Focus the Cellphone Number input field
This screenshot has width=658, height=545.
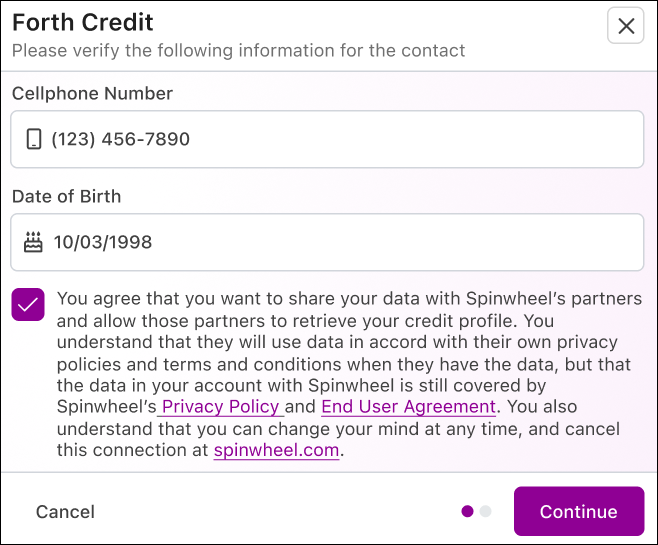[327, 139]
